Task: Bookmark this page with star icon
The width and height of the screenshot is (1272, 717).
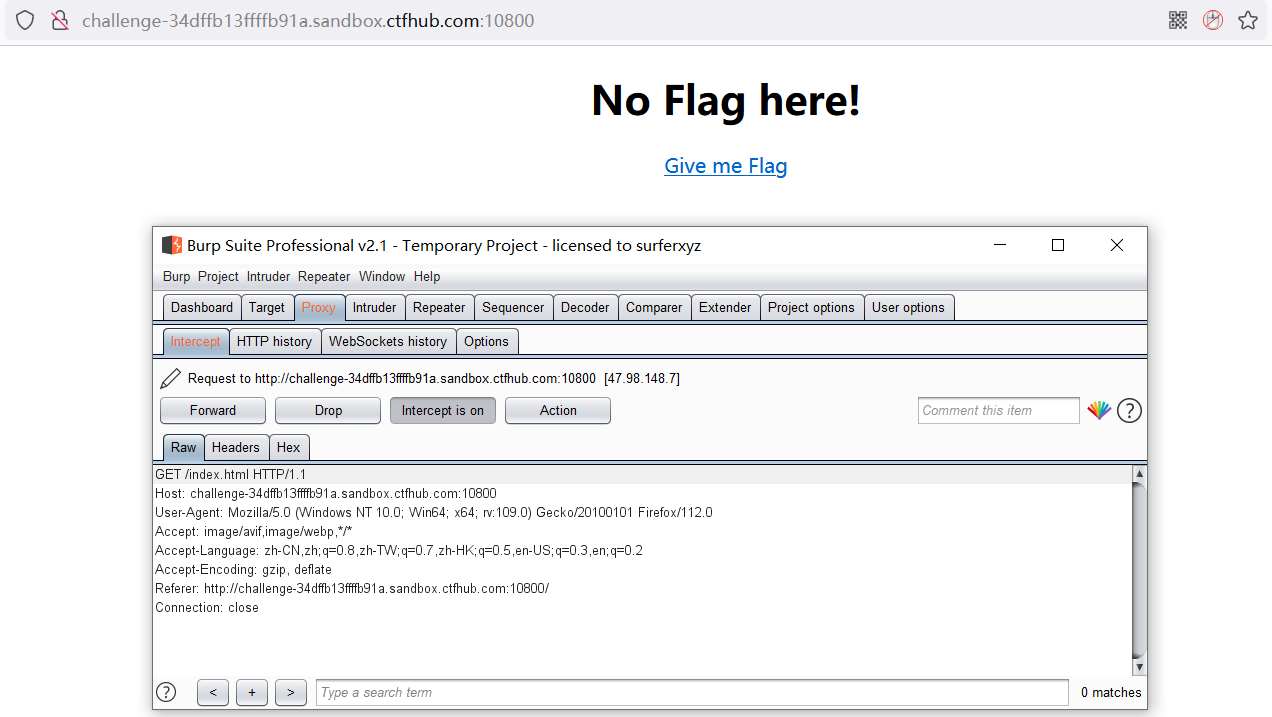Action: [1248, 20]
